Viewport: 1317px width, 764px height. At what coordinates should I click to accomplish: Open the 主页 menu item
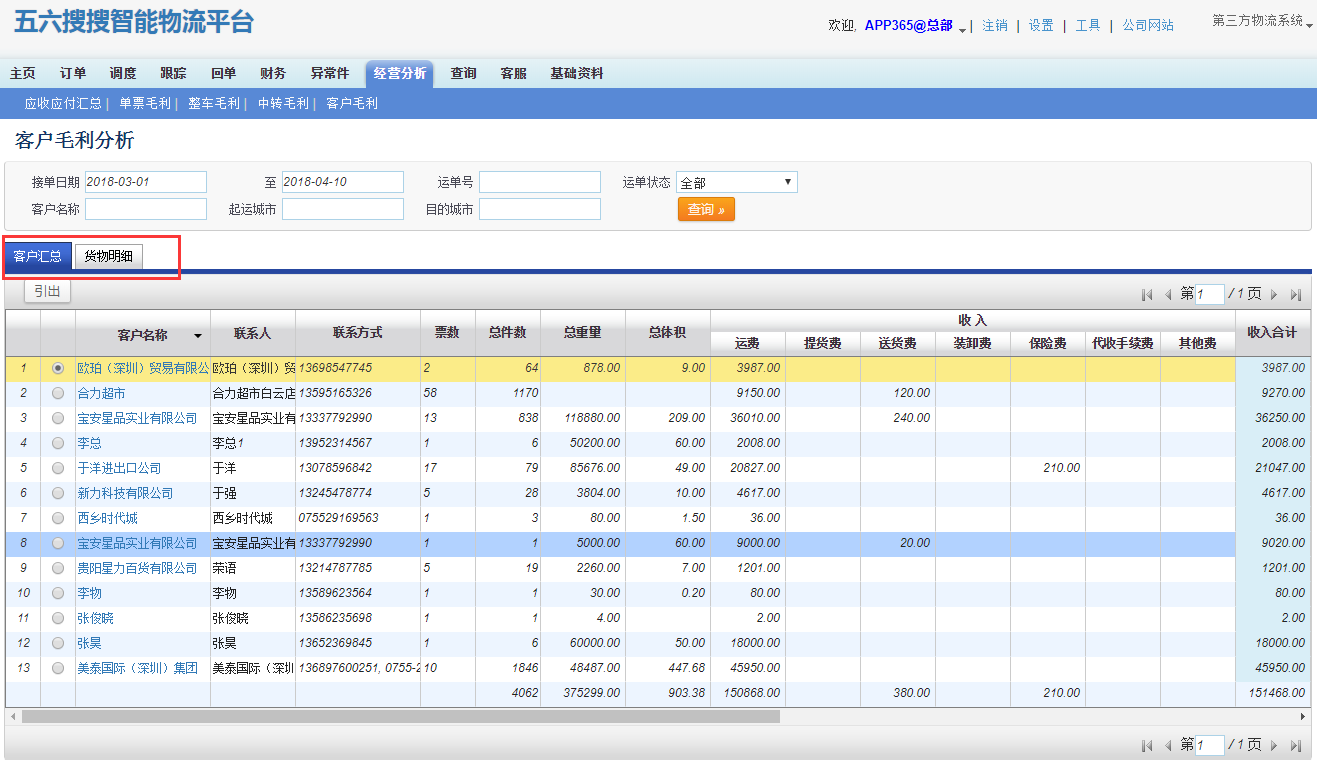click(x=23, y=73)
